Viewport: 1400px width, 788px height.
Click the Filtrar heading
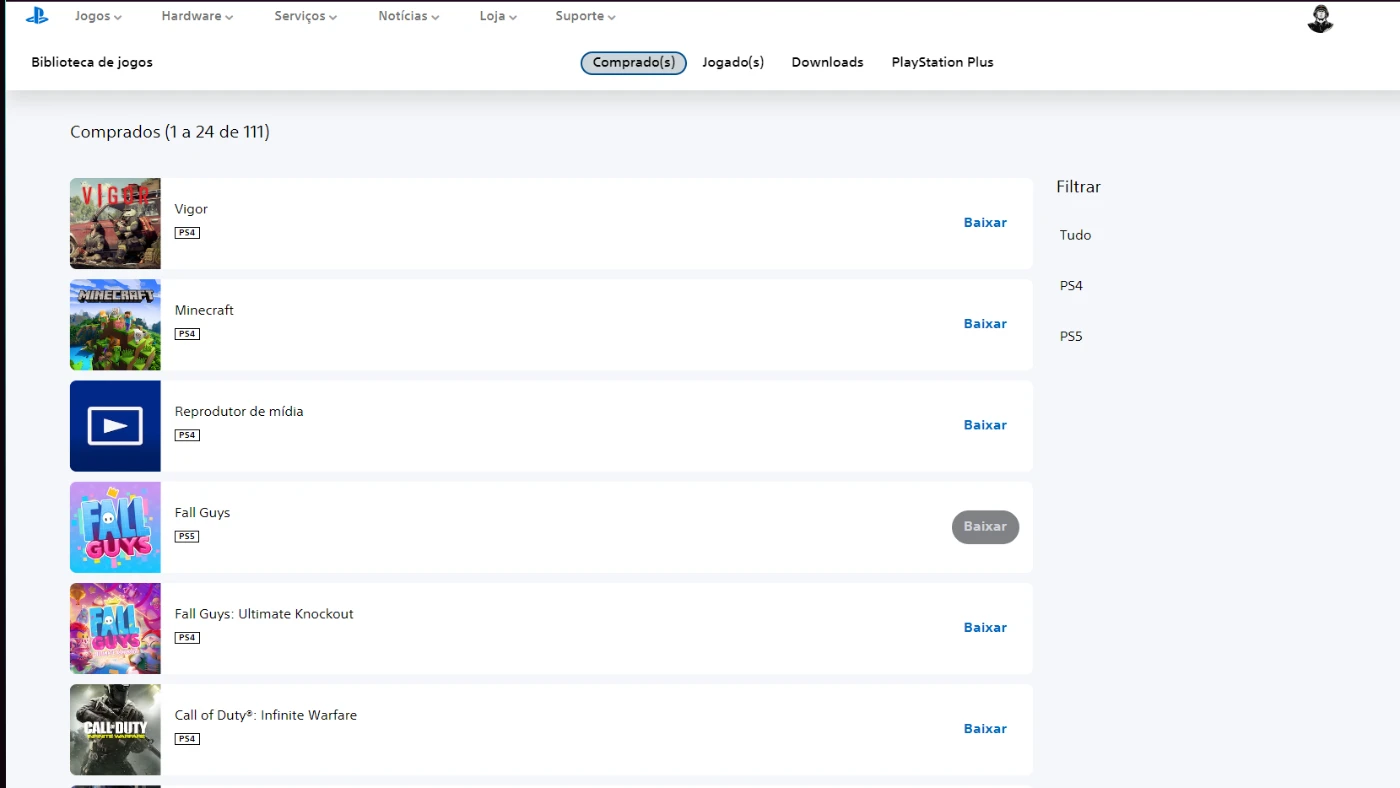pos(1078,186)
